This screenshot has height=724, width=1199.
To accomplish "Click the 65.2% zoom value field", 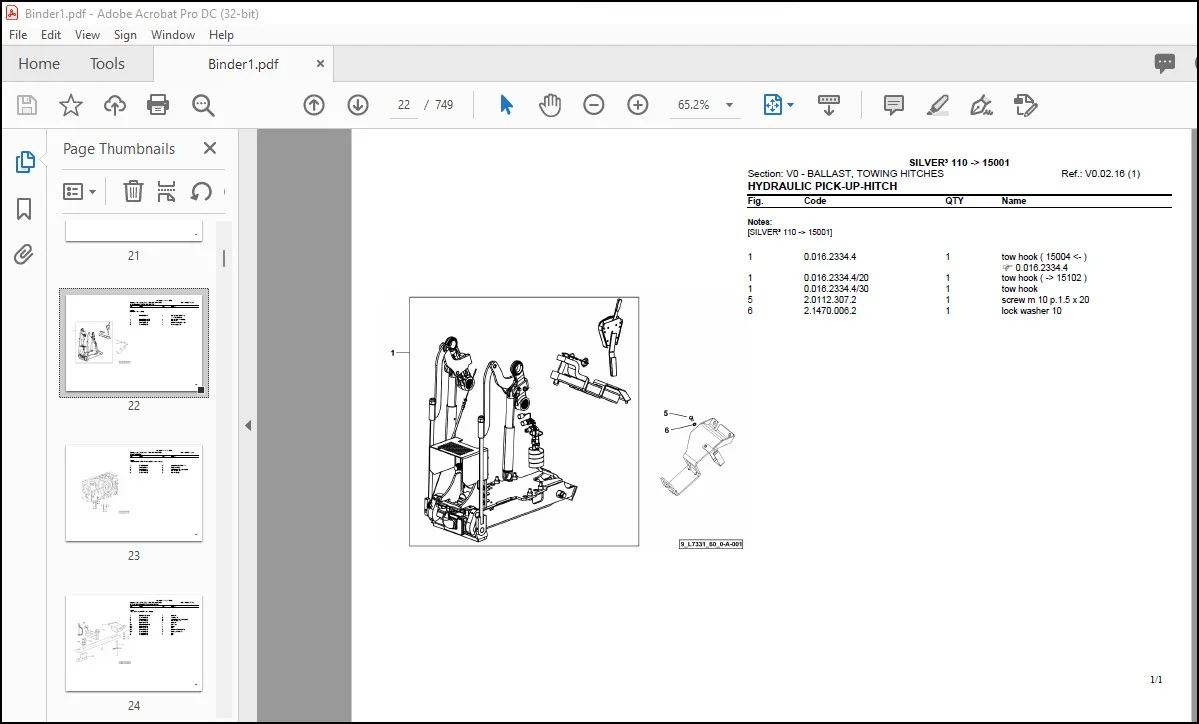I will [694, 105].
